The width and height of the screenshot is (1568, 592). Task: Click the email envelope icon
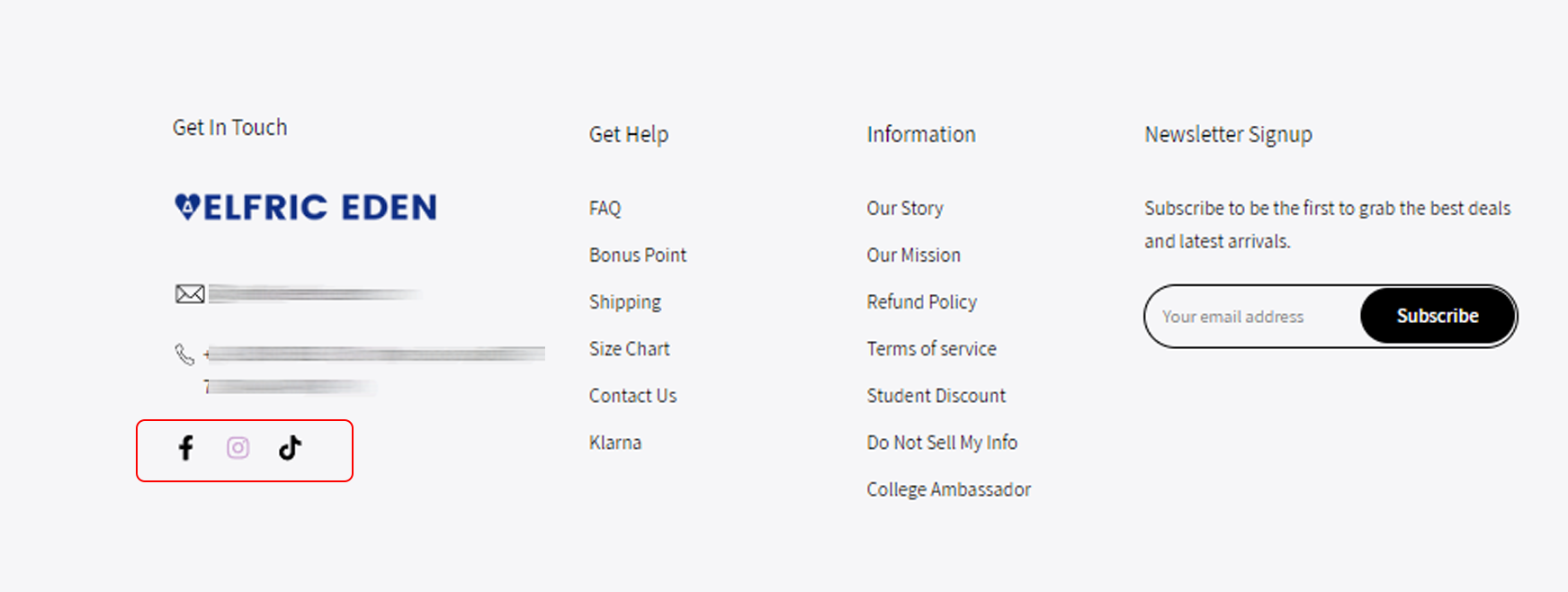point(190,294)
